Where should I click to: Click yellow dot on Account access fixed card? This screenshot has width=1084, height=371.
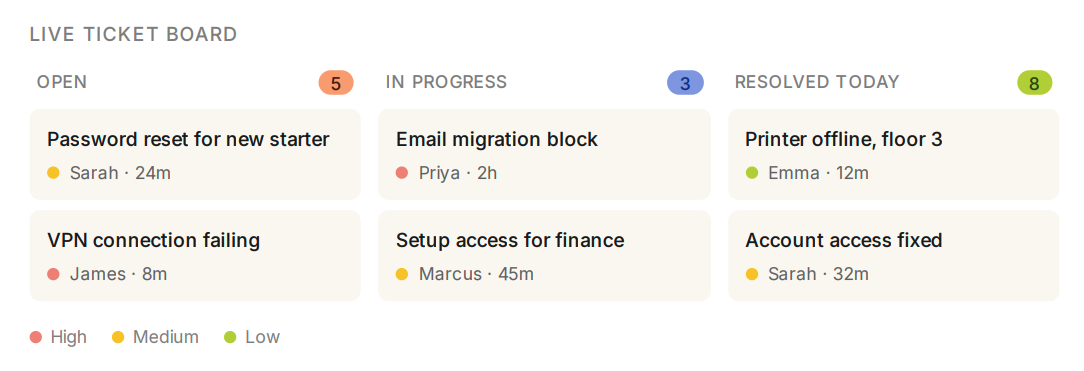pos(751,274)
